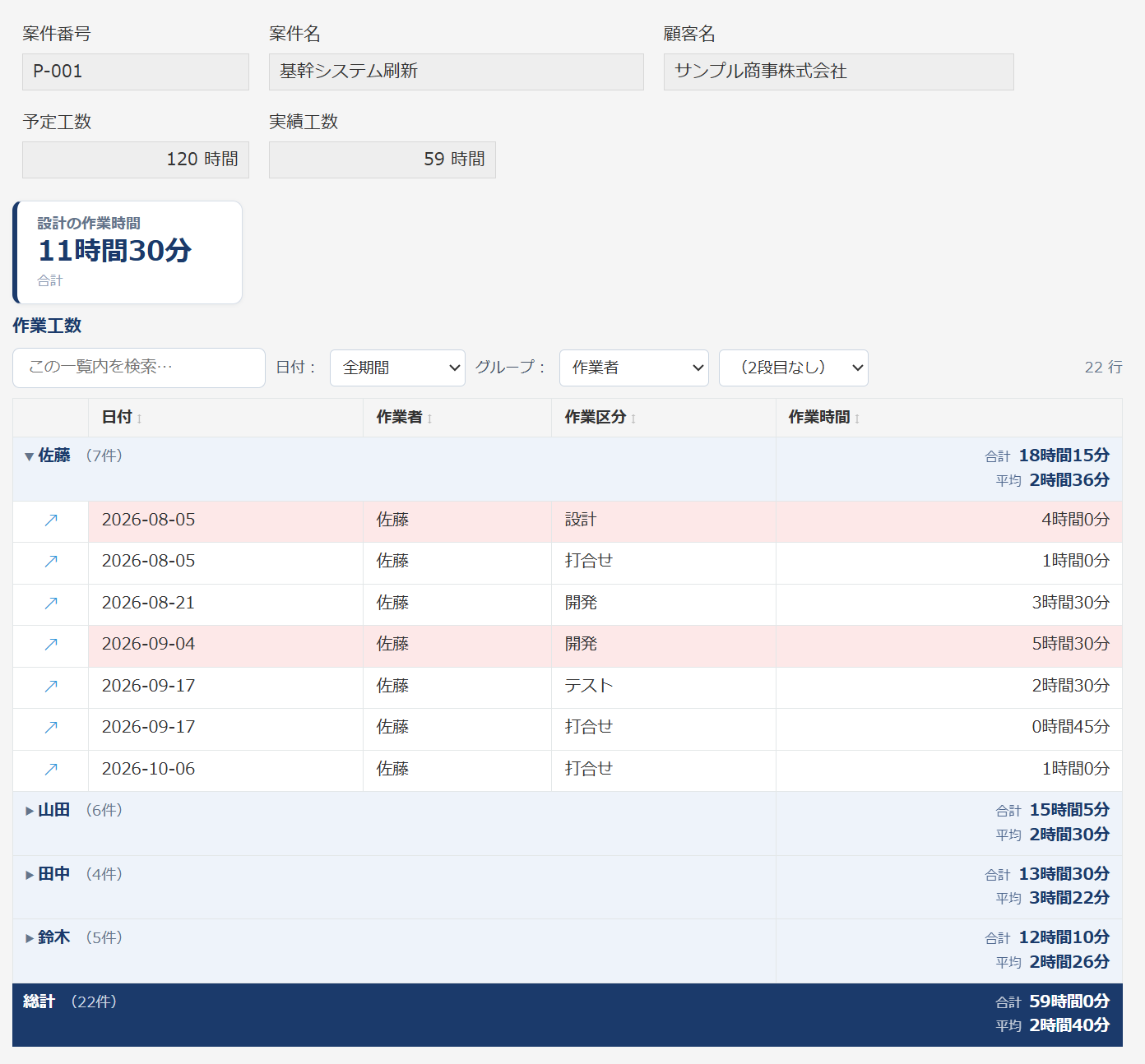Click the テスト work category cell
Screen dimensions: 1145x1064
pos(664,687)
